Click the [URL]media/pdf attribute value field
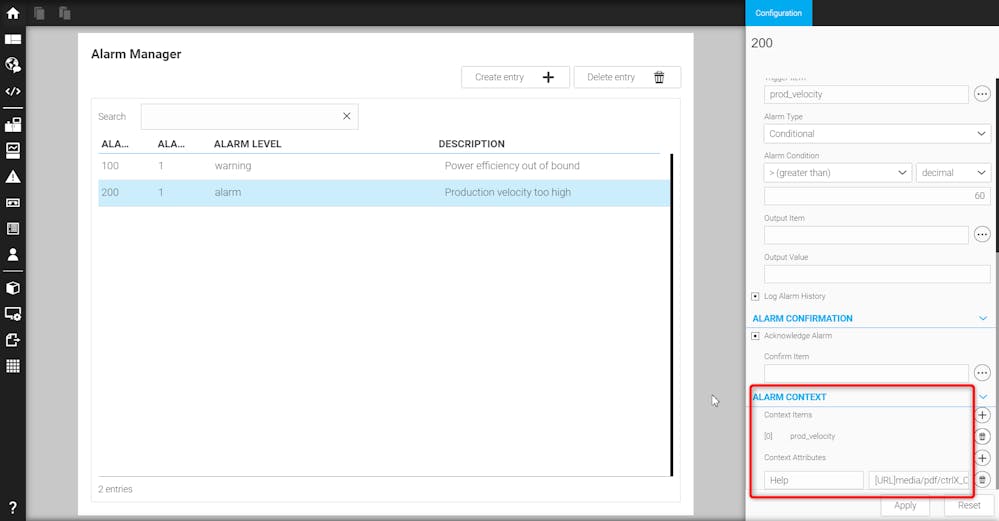Image resolution: width=999 pixels, height=521 pixels. tap(919, 480)
